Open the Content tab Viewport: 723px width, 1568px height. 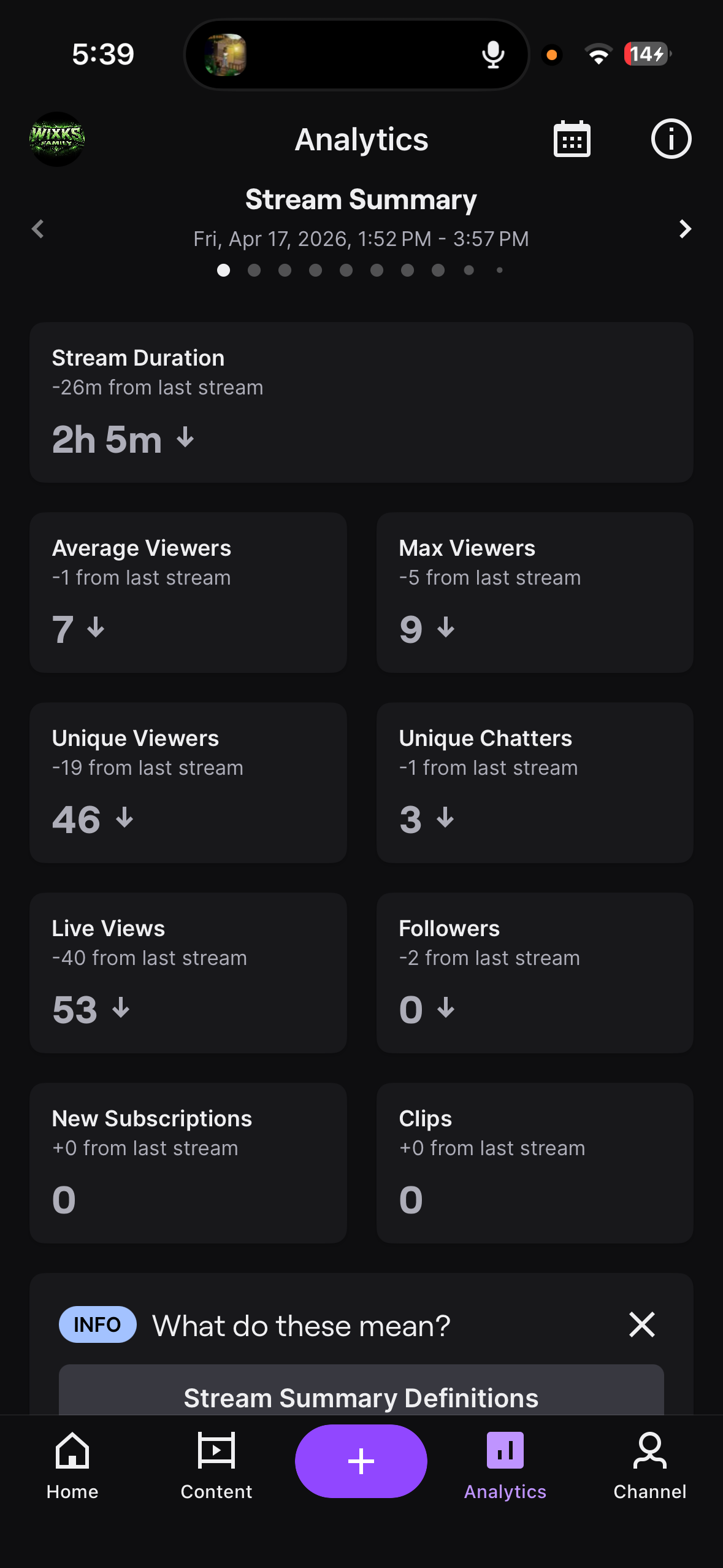(216, 1466)
